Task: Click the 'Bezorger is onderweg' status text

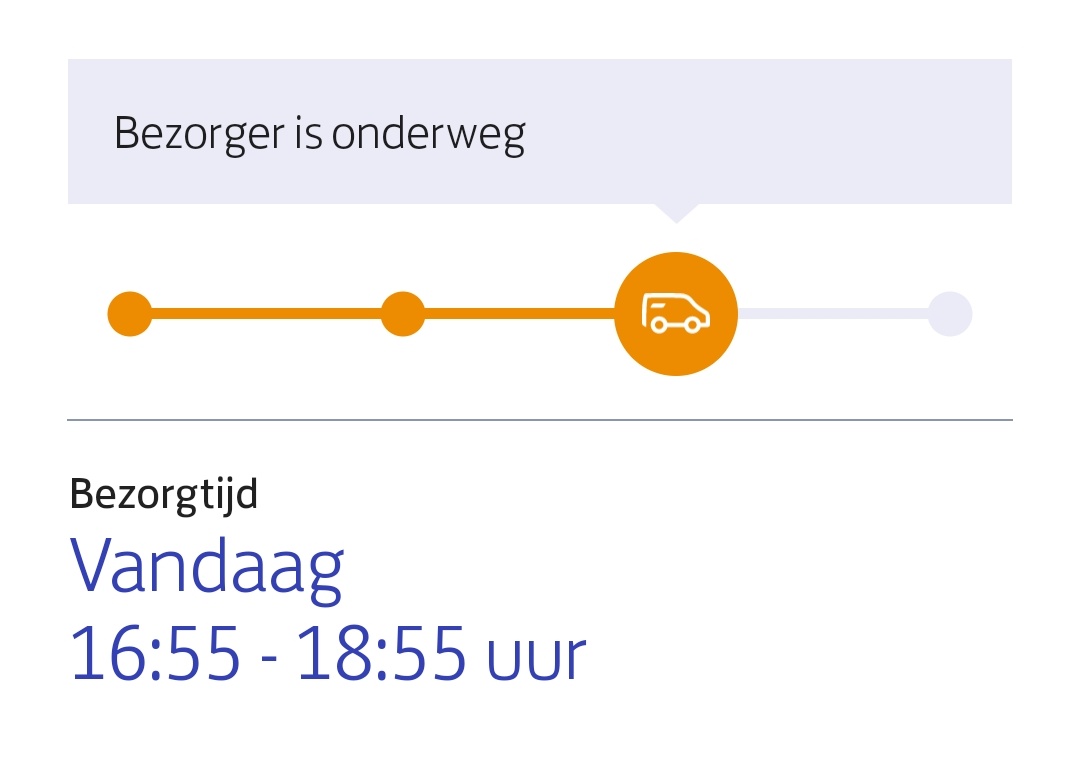Action: click(x=320, y=134)
